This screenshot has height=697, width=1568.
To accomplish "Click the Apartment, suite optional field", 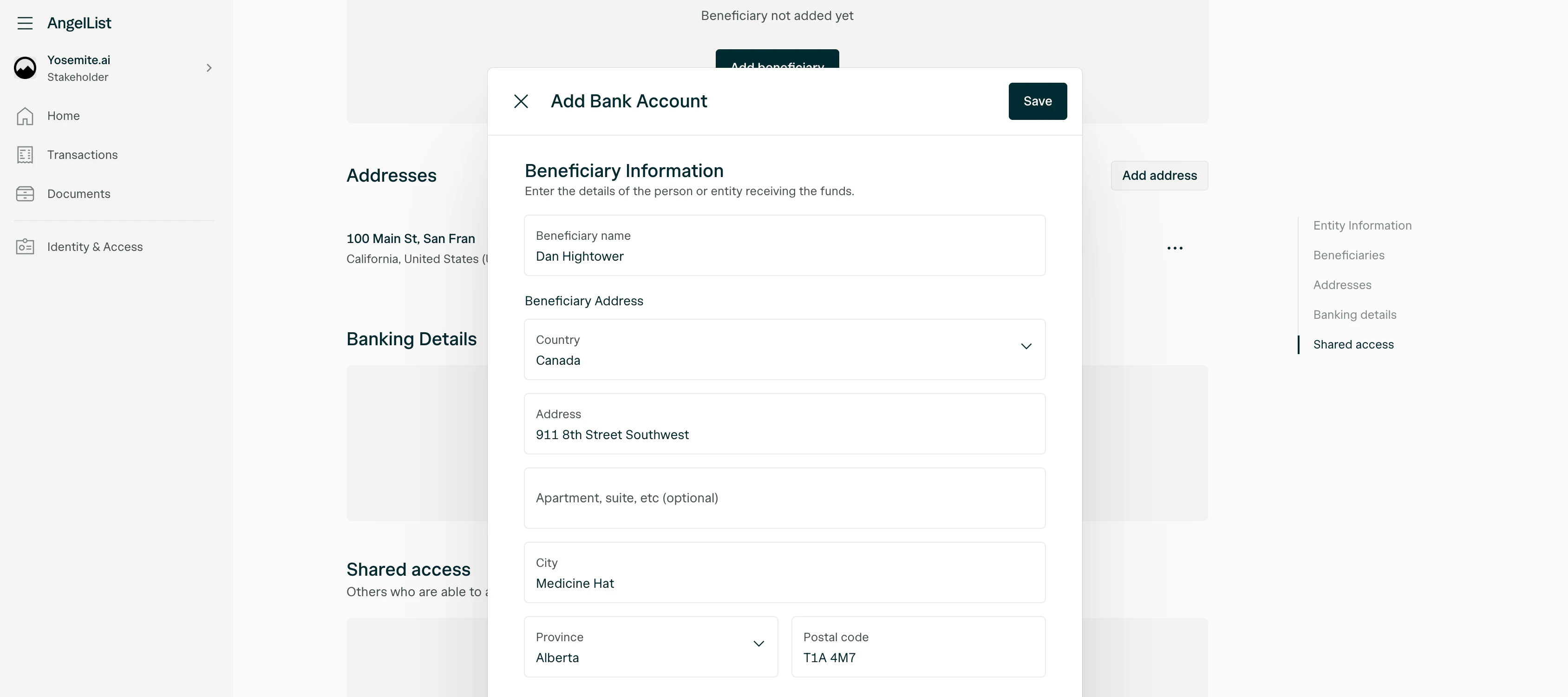I will click(x=784, y=498).
